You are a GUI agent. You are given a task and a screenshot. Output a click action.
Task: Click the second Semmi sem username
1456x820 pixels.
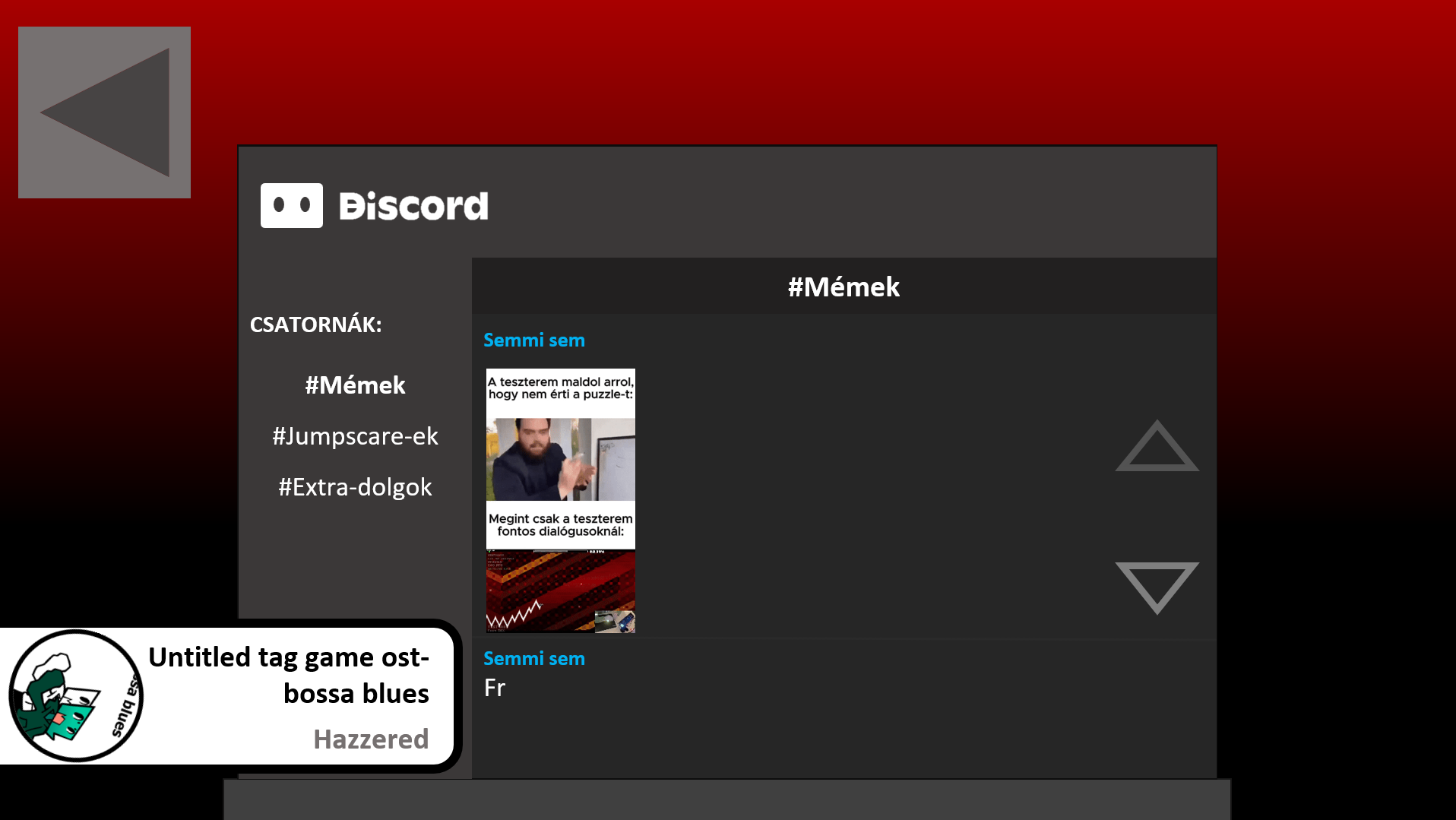(x=534, y=659)
